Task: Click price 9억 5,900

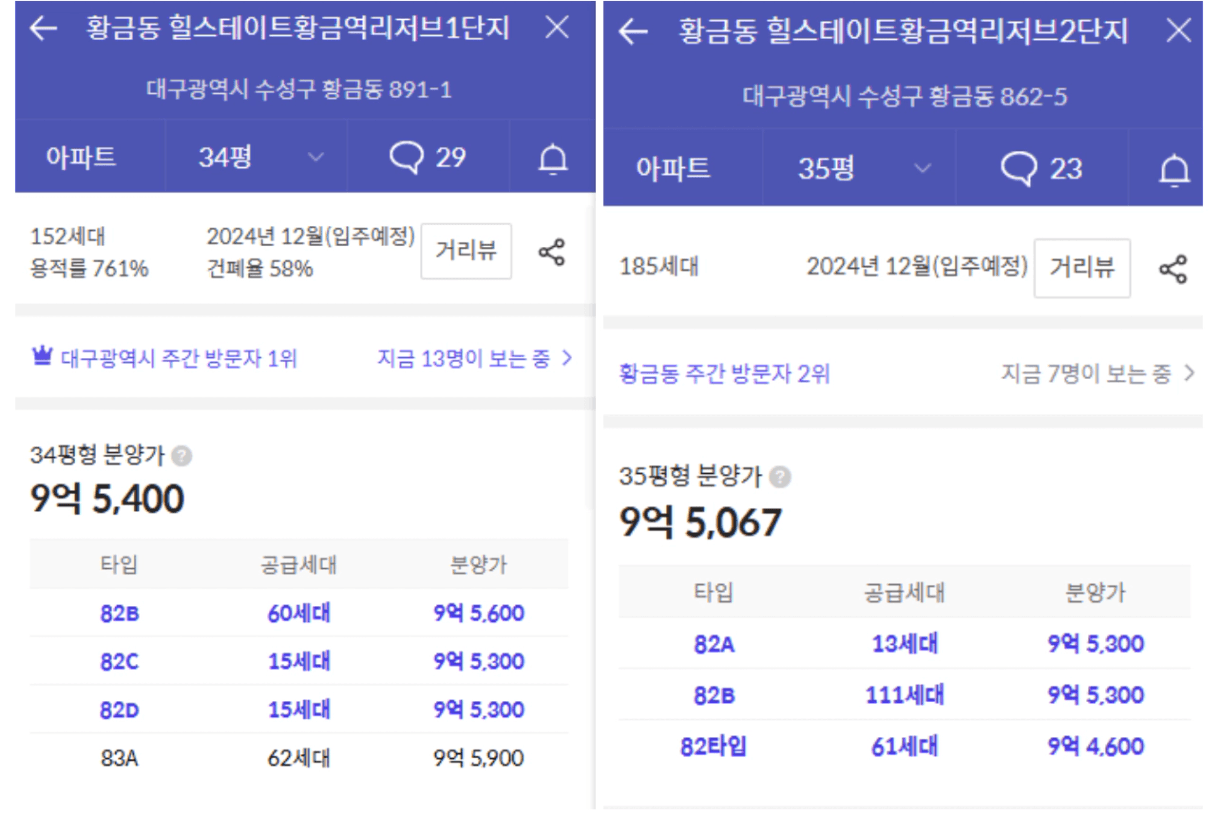Action: tap(479, 758)
